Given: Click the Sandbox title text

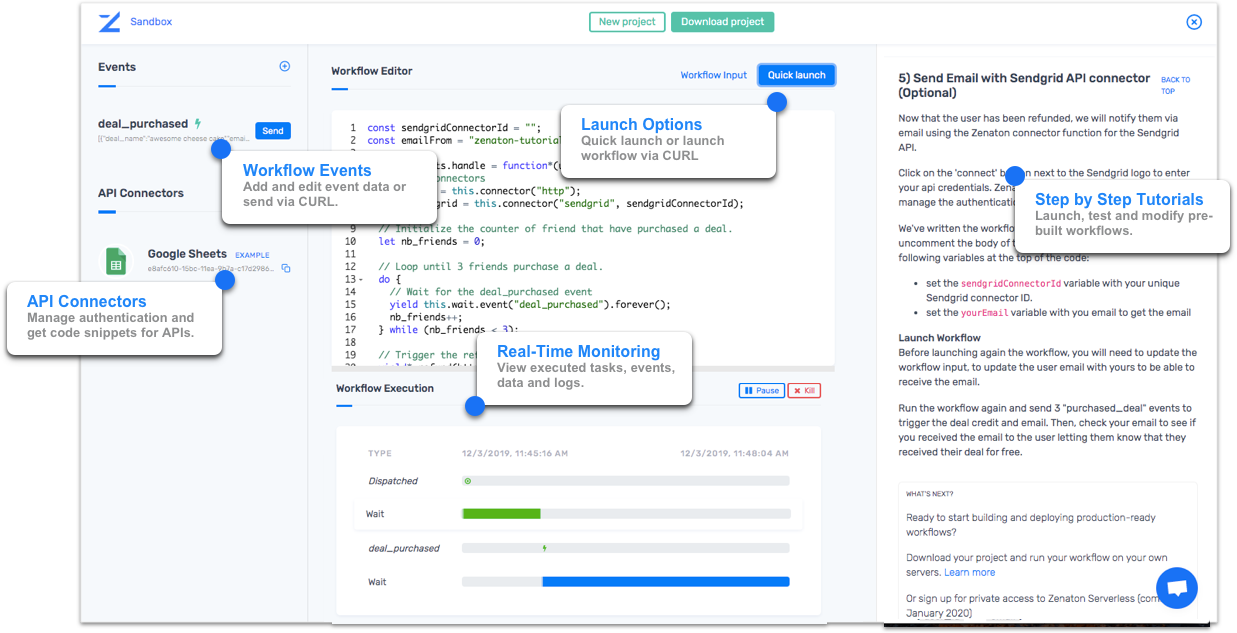Looking at the screenshot, I should 151,22.
